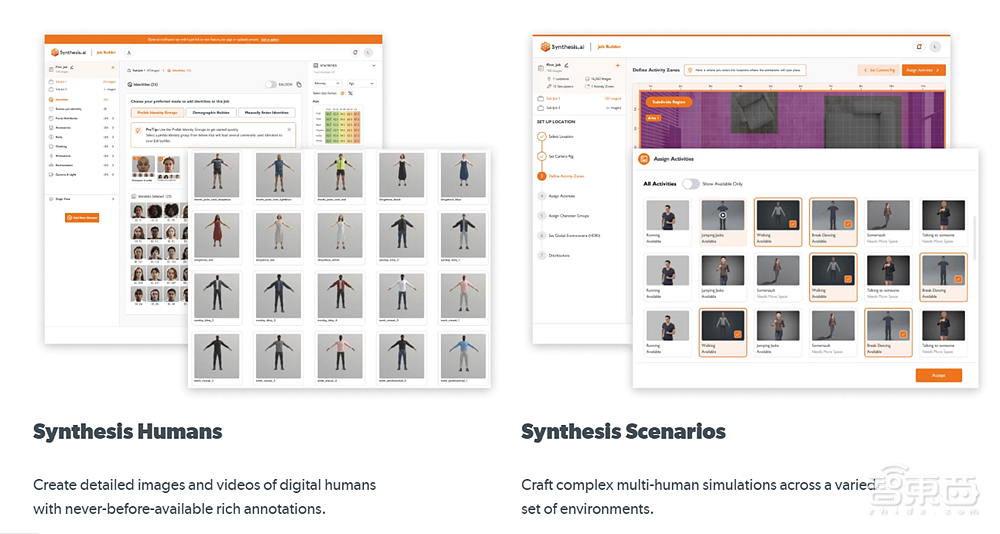Close the Pro Tip banner with X
This screenshot has height=534, width=1000.
point(290,128)
